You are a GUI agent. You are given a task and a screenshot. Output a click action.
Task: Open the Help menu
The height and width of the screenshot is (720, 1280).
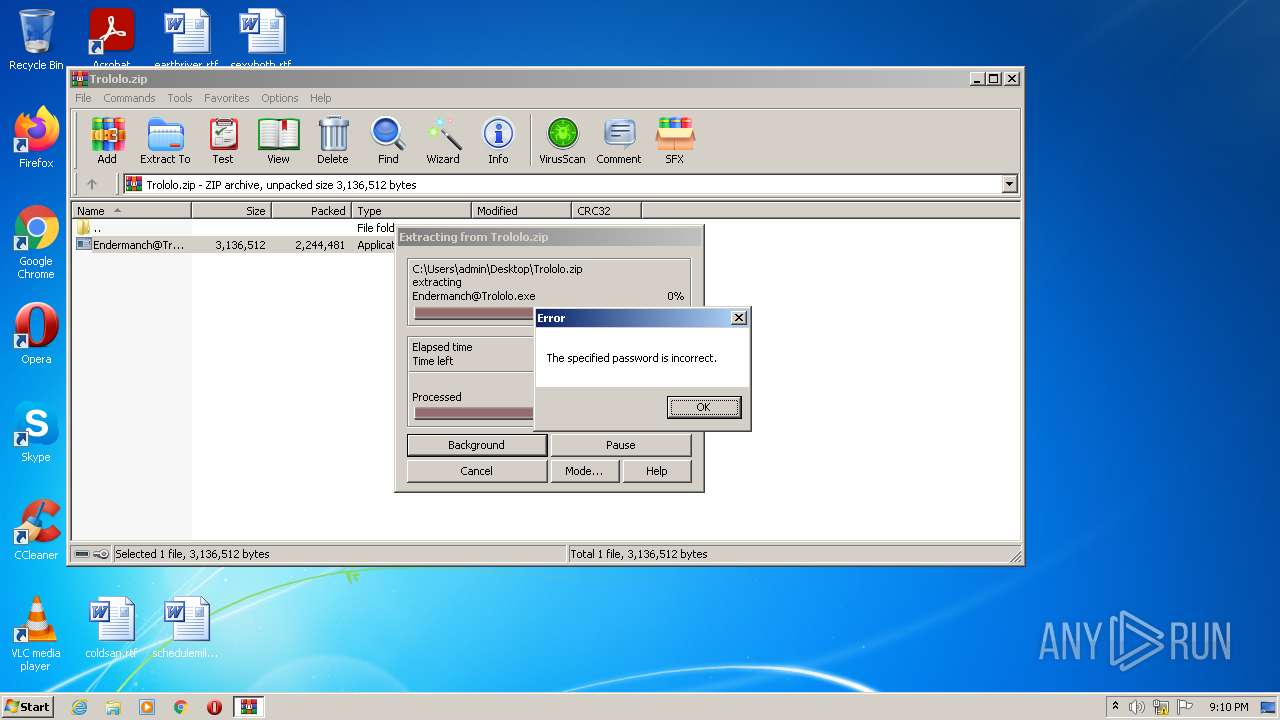point(320,98)
